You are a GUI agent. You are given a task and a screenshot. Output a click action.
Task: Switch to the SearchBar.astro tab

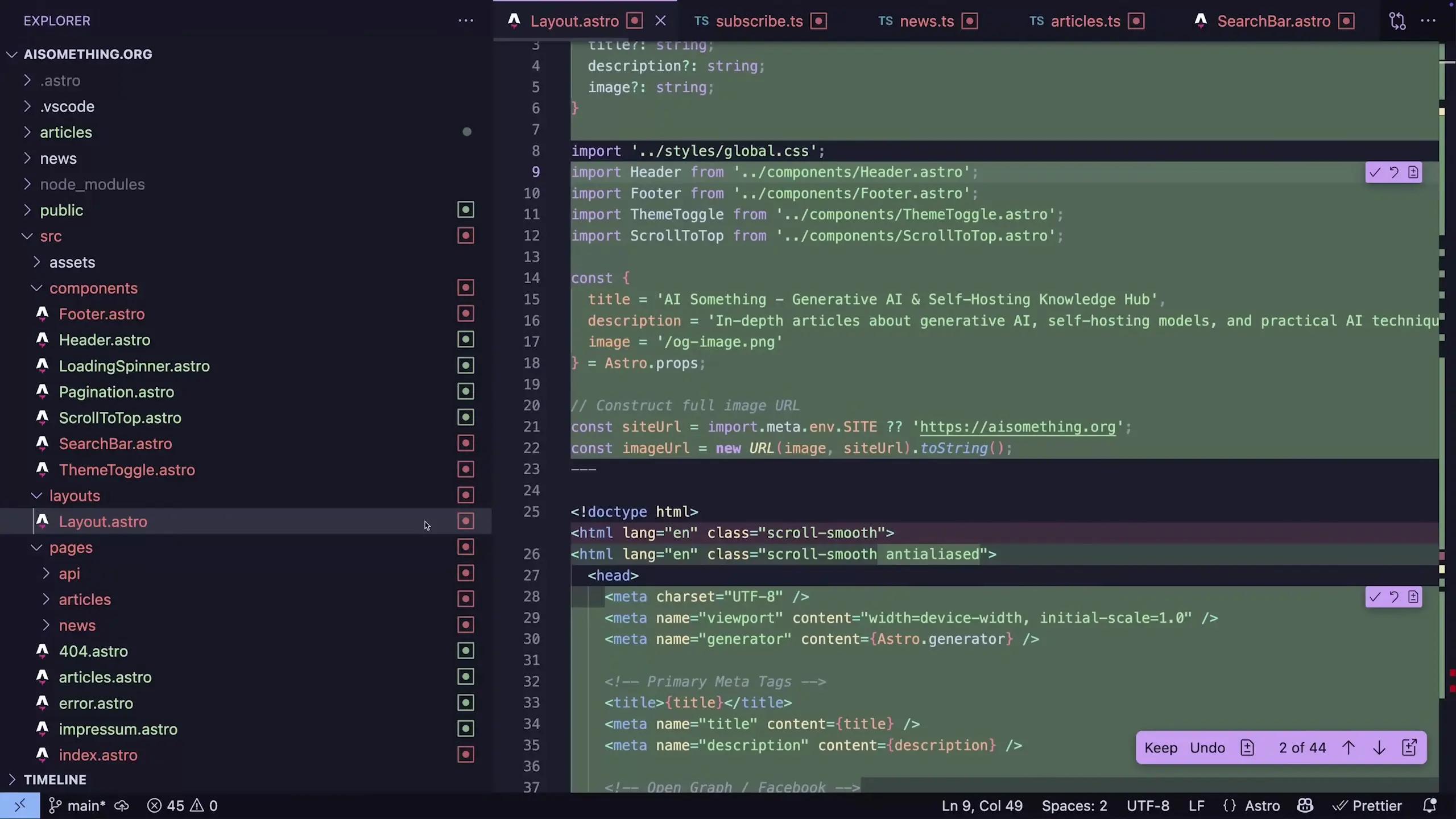[1273, 21]
